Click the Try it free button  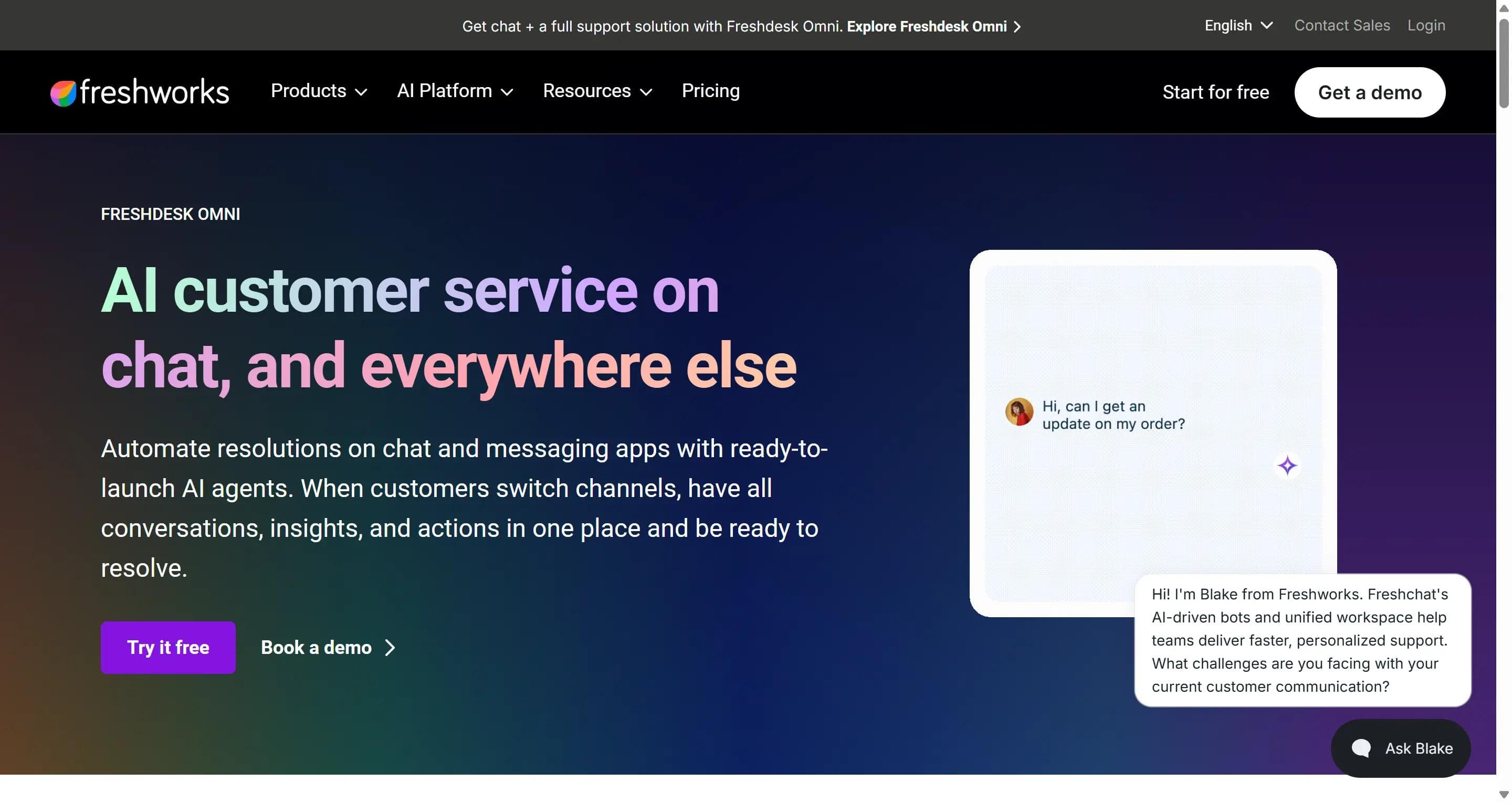pyautogui.click(x=168, y=648)
